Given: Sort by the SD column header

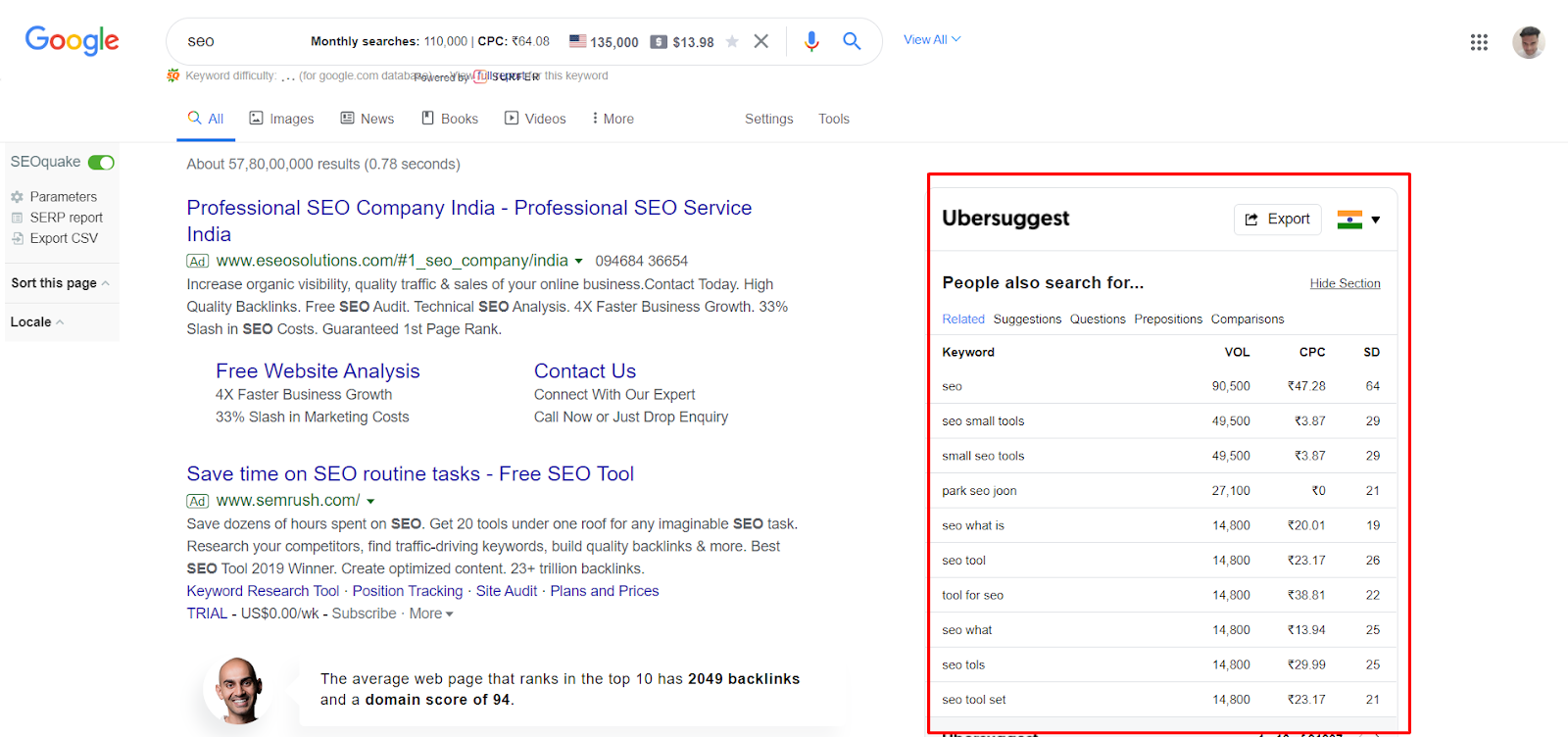Looking at the screenshot, I should click(1372, 353).
